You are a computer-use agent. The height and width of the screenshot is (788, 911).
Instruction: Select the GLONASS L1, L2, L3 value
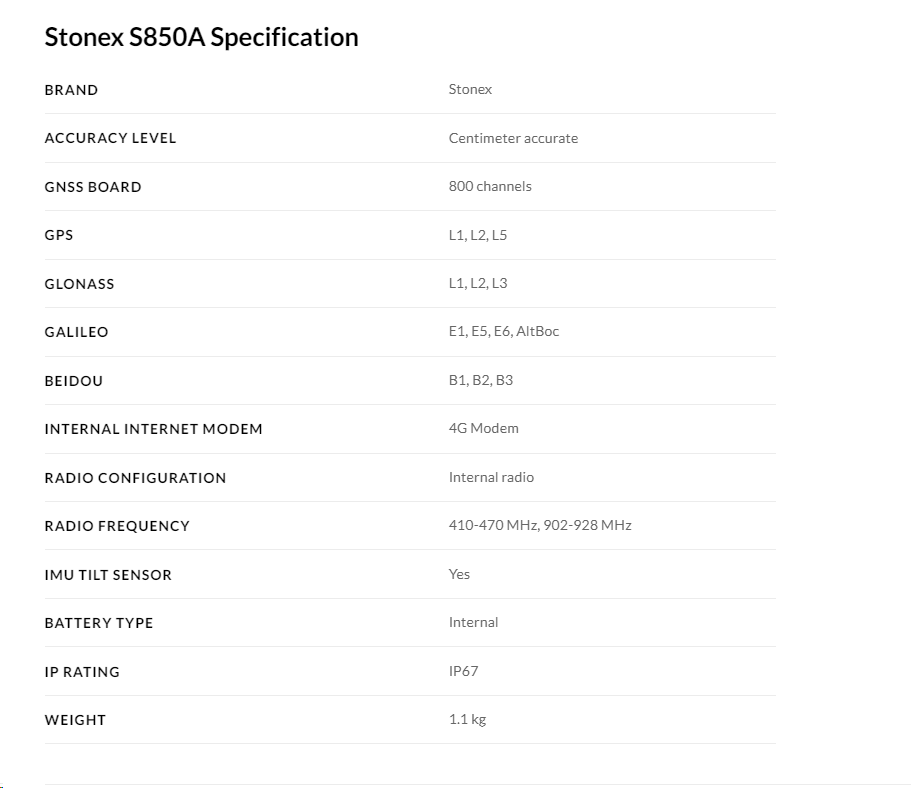click(x=478, y=283)
